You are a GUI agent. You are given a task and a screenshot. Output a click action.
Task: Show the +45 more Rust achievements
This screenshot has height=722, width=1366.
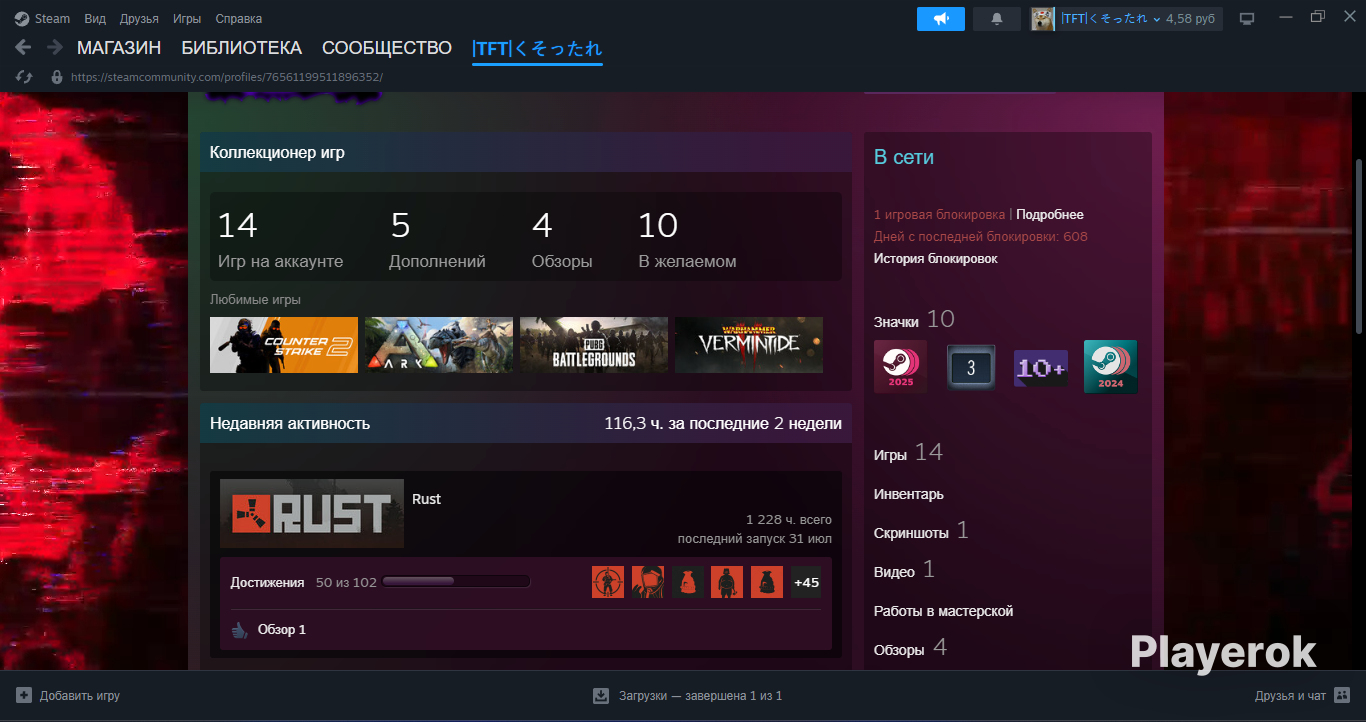click(x=806, y=582)
